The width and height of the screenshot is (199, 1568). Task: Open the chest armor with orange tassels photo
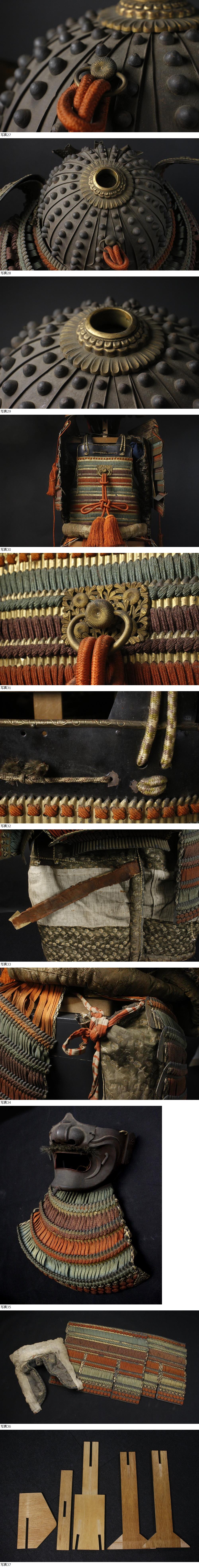(x=99, y=481)
